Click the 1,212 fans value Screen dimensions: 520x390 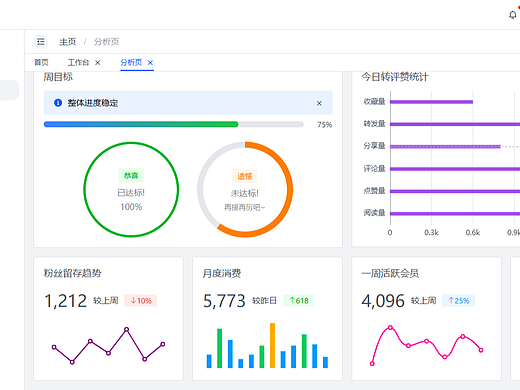(x=66, y=301)
